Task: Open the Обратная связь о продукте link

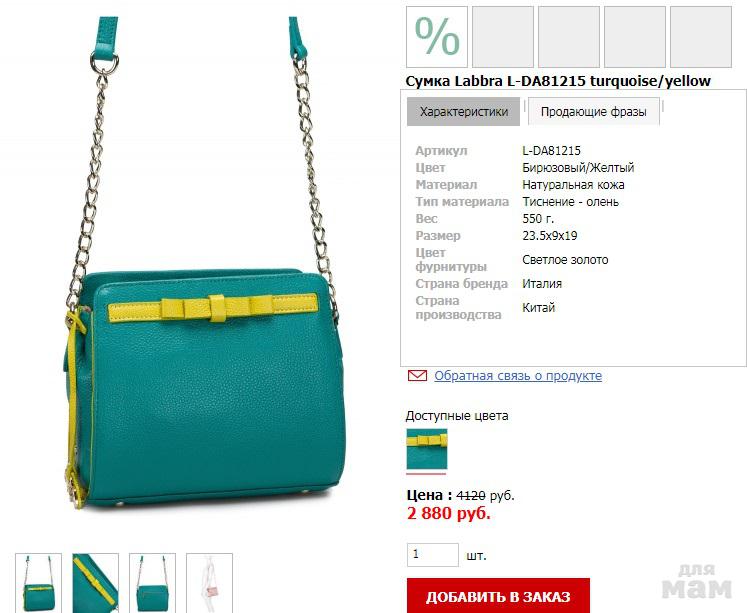Action: tap(518, 376)
